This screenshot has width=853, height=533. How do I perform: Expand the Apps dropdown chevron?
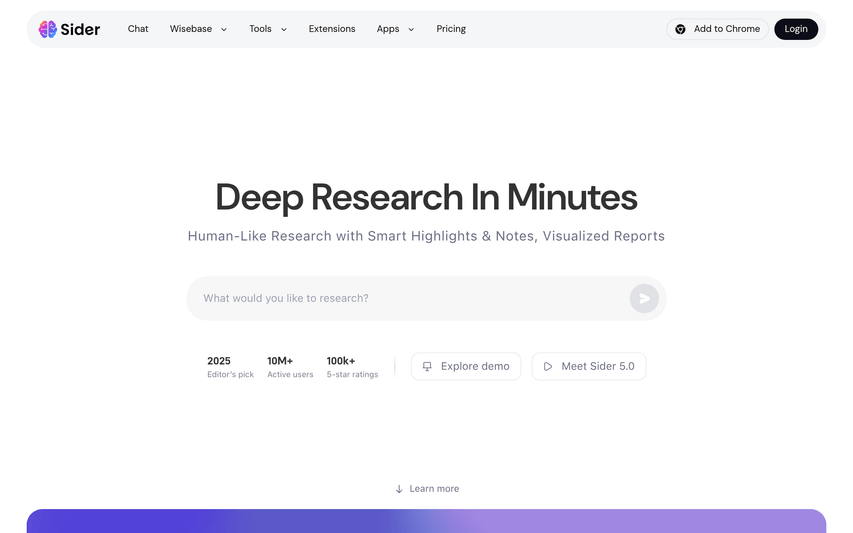tap(411, 30)
